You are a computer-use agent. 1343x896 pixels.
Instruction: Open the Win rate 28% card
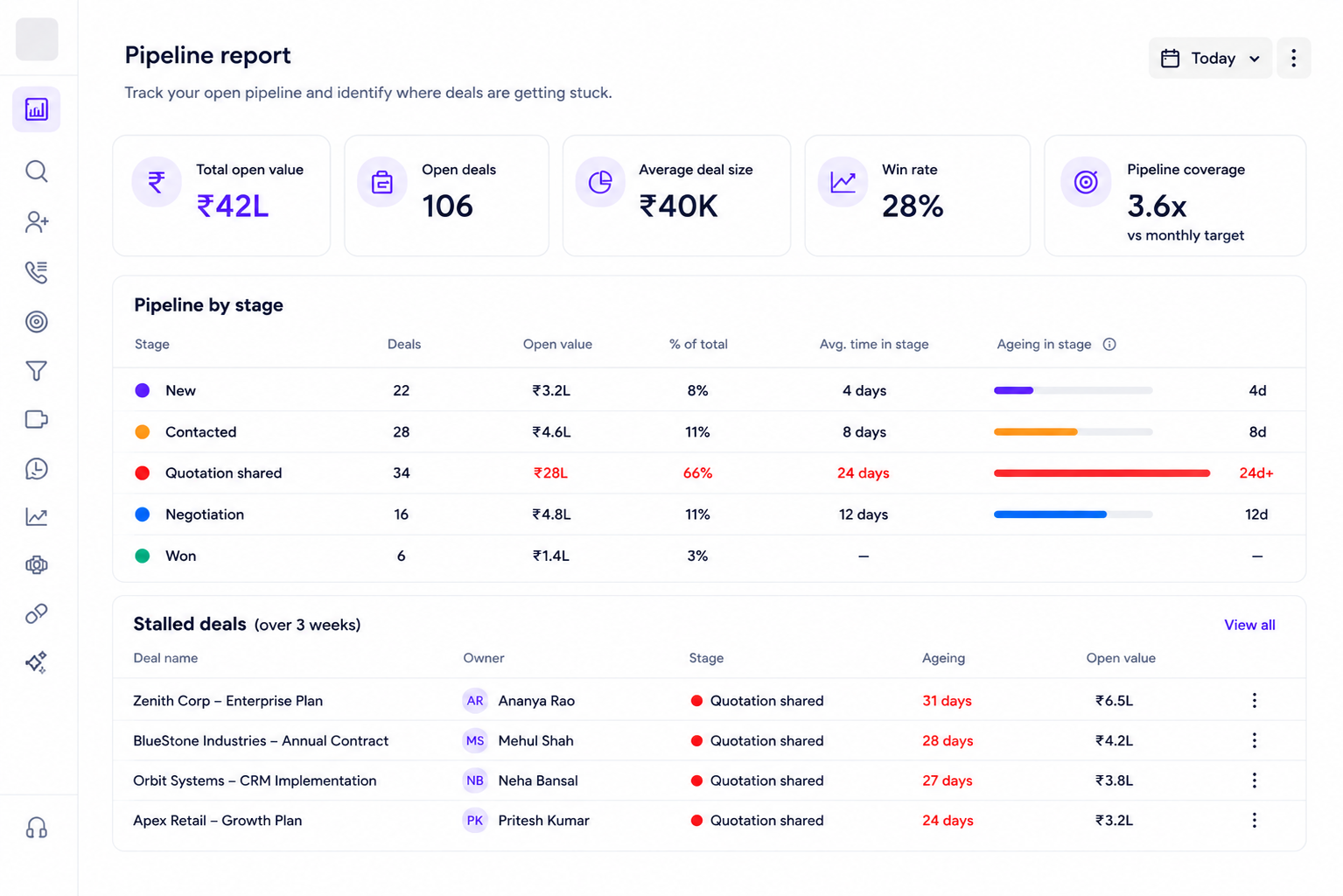pyautogui.click(x=917, y=195)
